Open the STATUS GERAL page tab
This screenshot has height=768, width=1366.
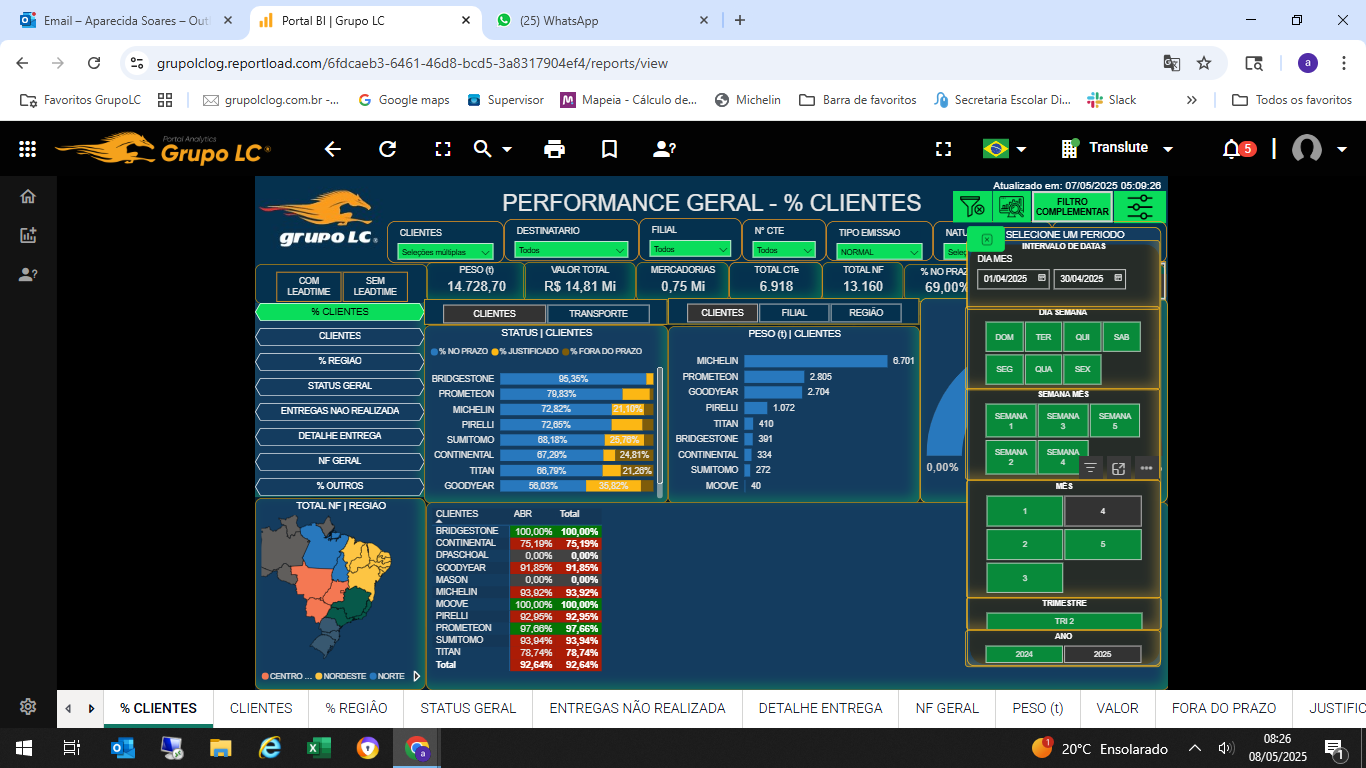point(468,708)
